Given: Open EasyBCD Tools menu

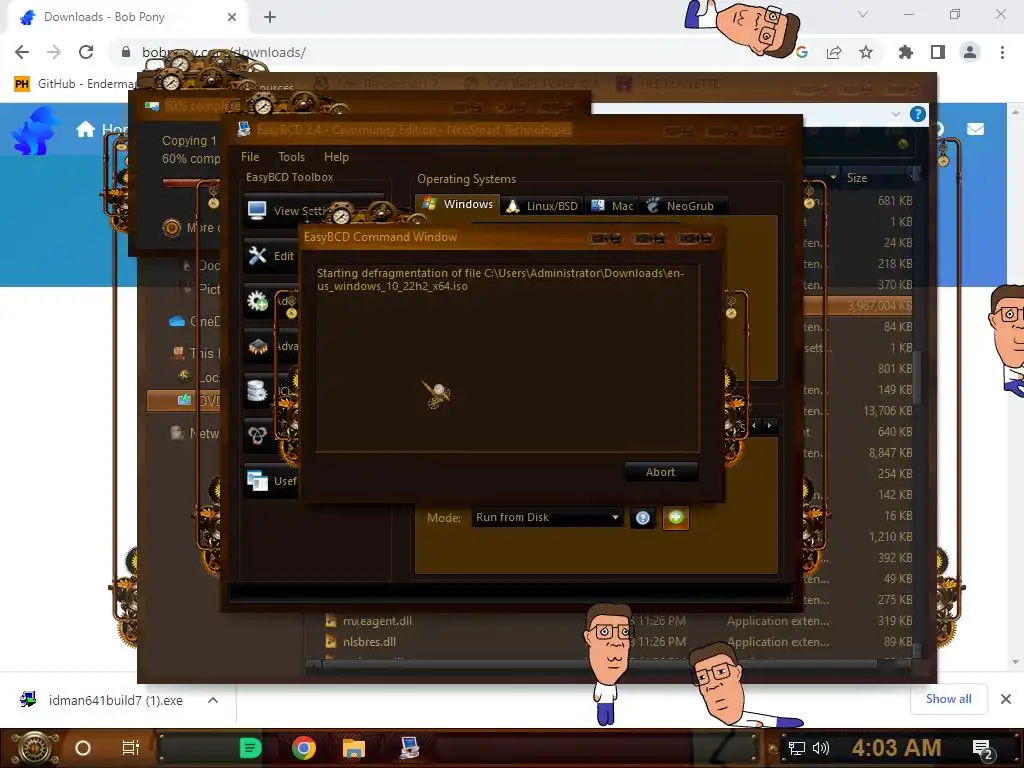Looking at the screenshot, I should tap(291, 157).
